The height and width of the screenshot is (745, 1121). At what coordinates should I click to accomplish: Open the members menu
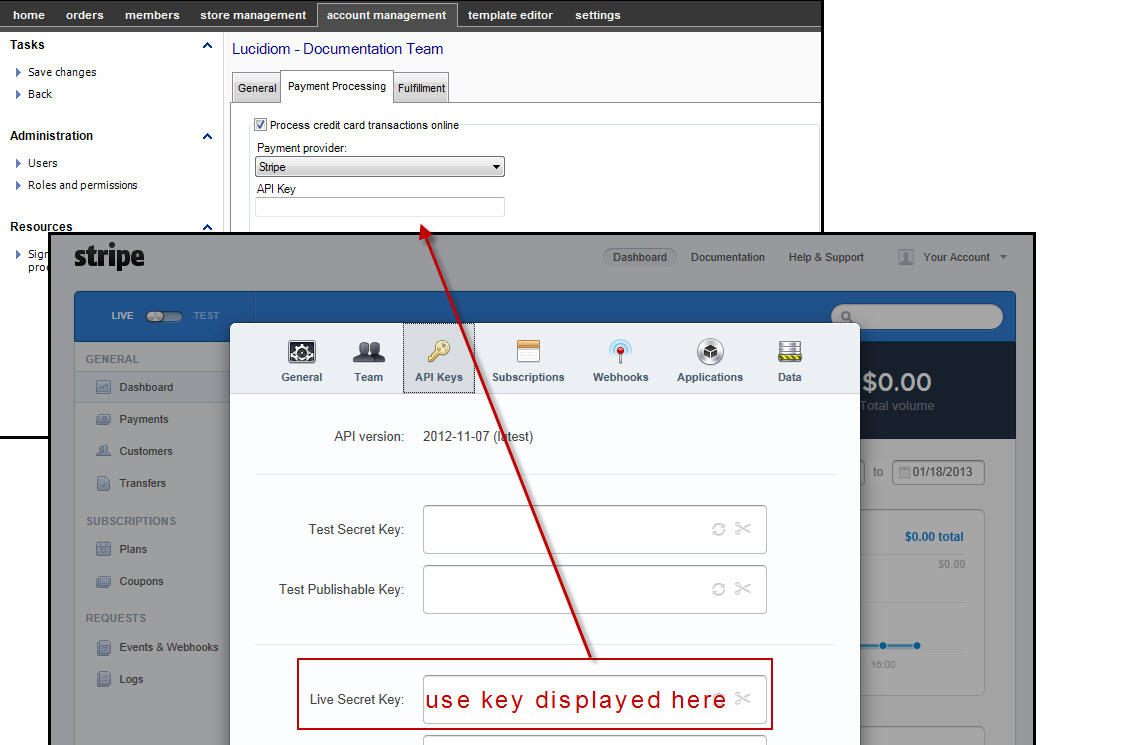152,15
